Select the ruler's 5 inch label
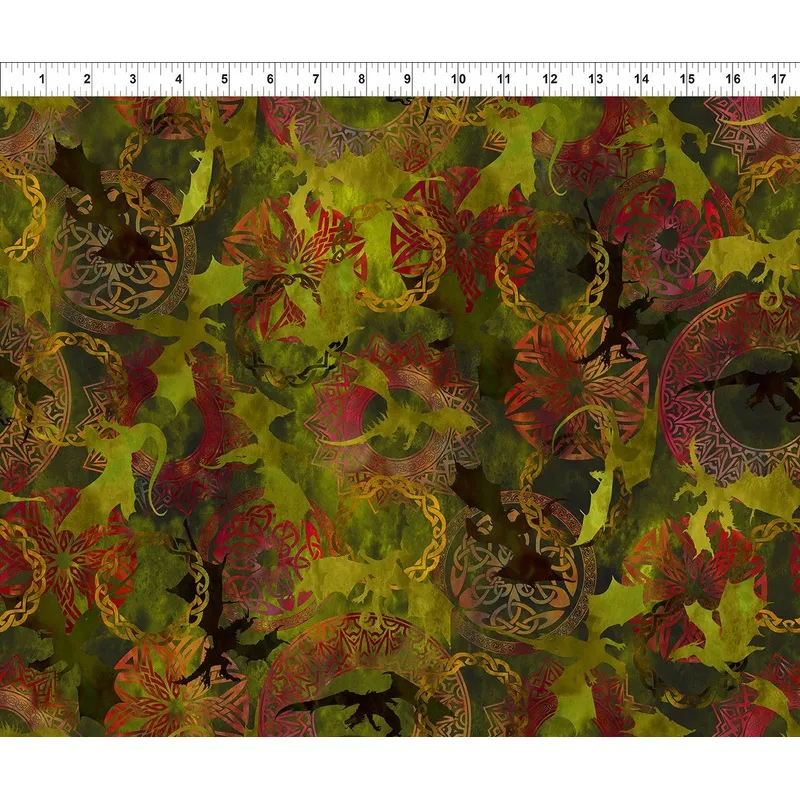The width and height of the screenshot is (800, 800). click(x=224, y=79)
